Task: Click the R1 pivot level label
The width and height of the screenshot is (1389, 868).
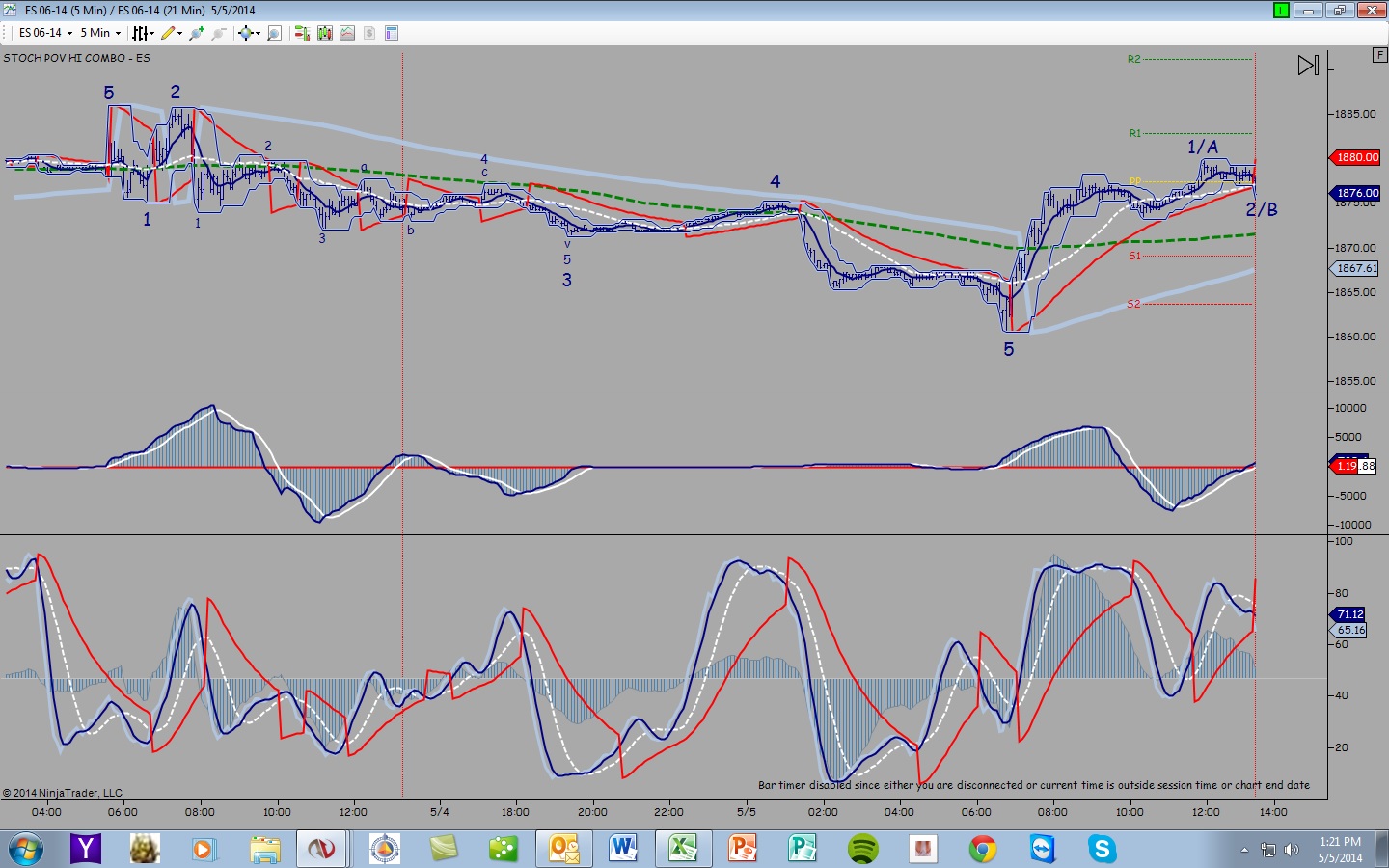Action: pyautogui.click(x=1134, y=133)
